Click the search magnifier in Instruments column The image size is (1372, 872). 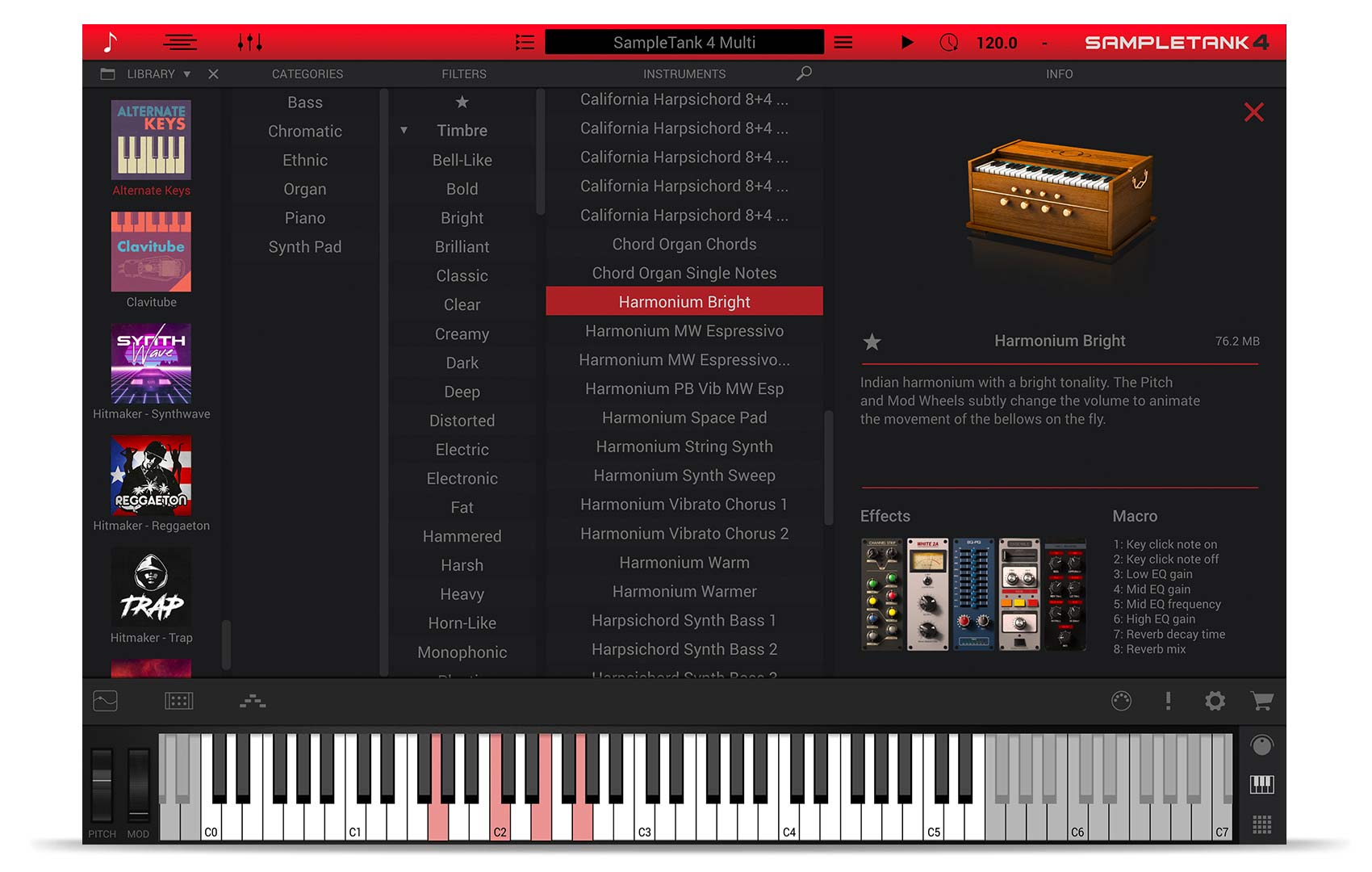804,73
